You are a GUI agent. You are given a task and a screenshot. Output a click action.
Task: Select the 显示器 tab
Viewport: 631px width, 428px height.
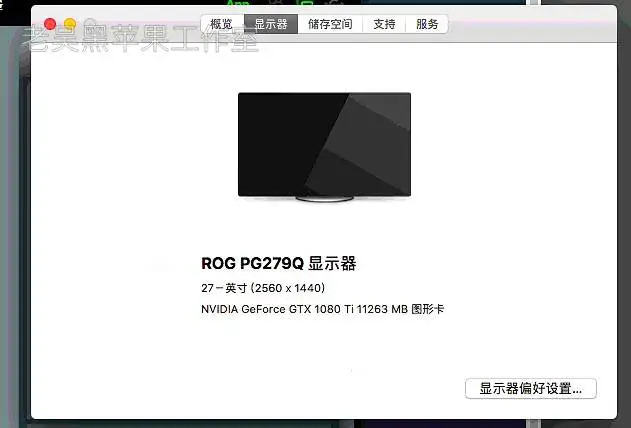coord(271,24)
